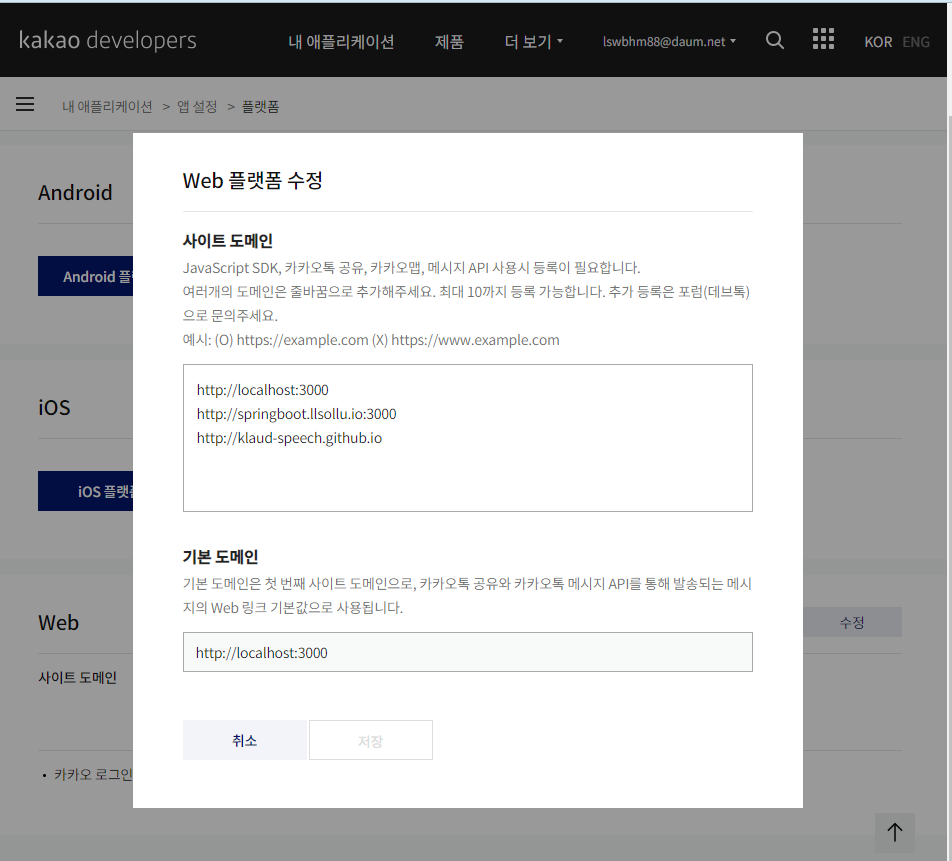
Task: Click the iOS 플랫폼 등록 button behind dialog
Action: click(85, 491)
